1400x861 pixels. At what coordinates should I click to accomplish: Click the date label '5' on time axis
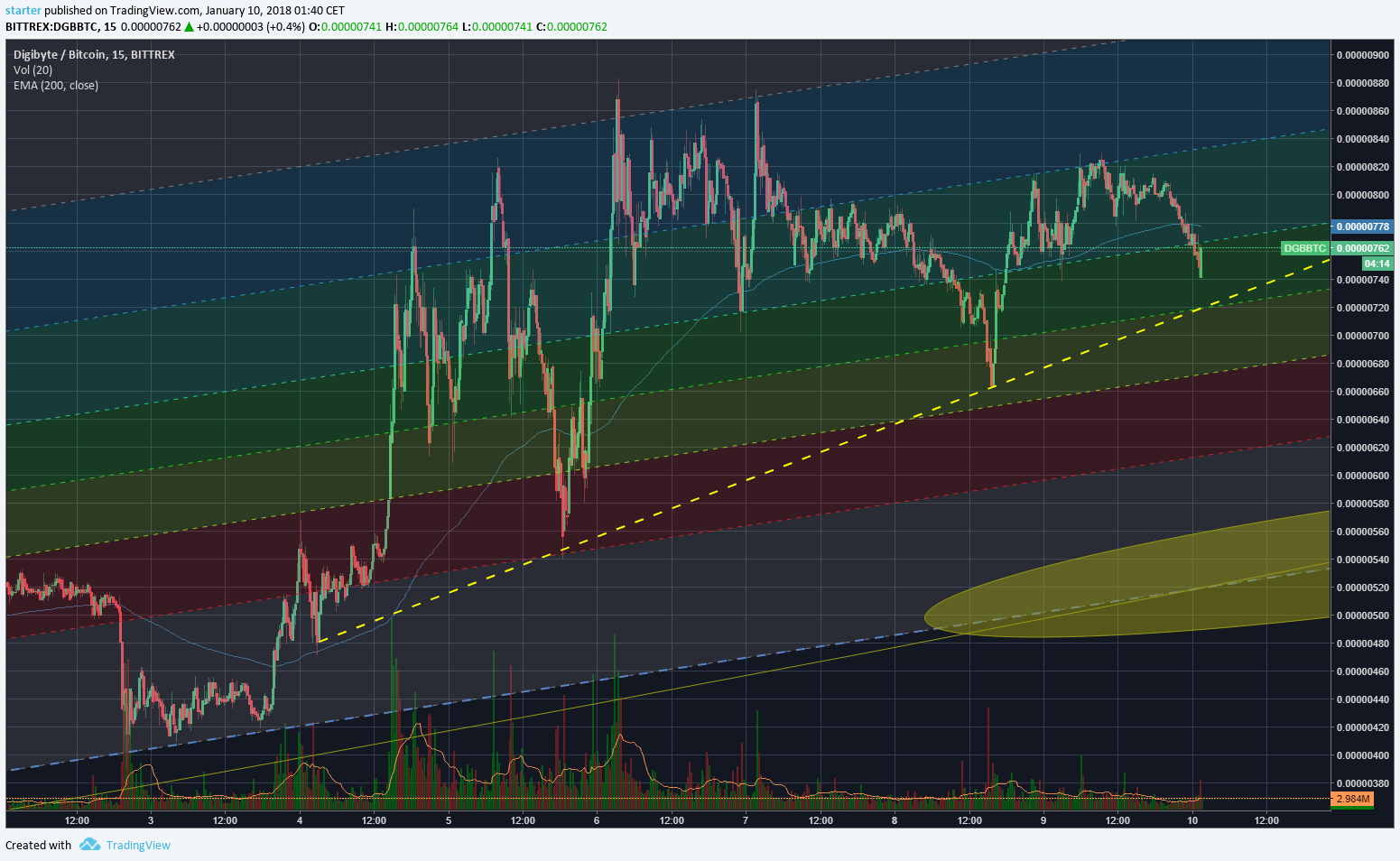pos(449,820)
